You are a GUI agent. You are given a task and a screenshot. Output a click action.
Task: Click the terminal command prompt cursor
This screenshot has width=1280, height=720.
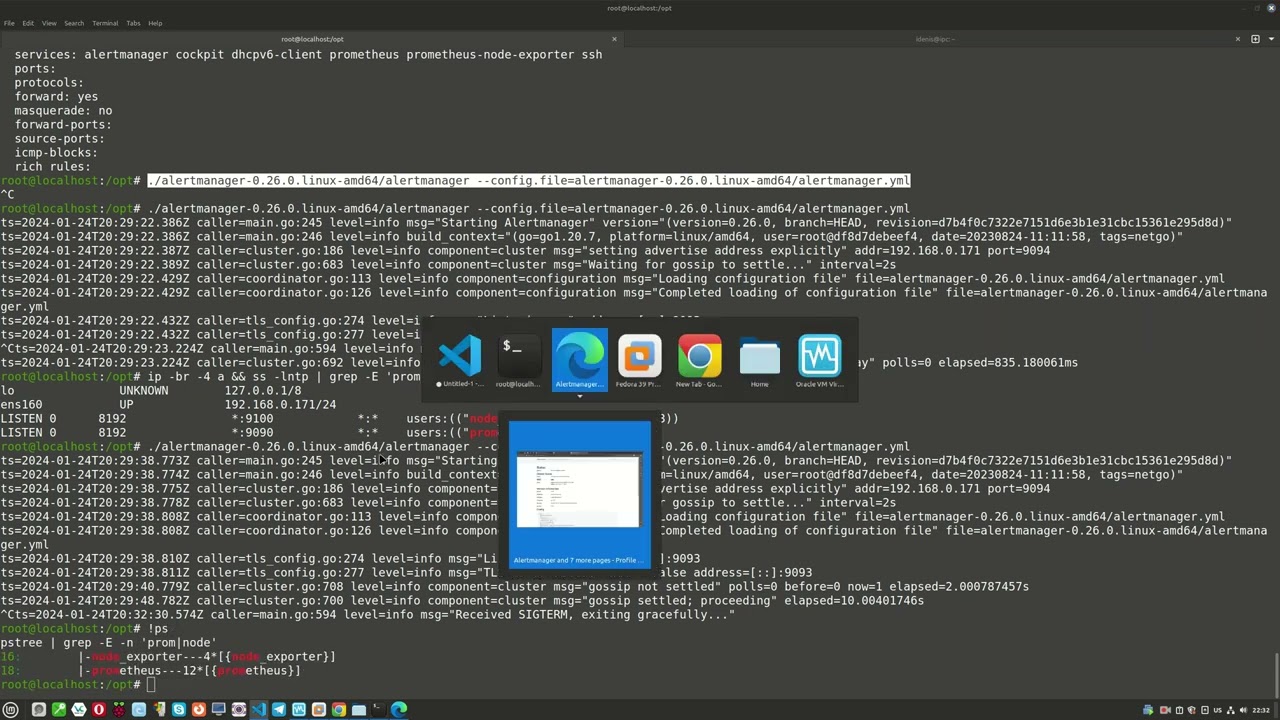(x=151, y=685)
